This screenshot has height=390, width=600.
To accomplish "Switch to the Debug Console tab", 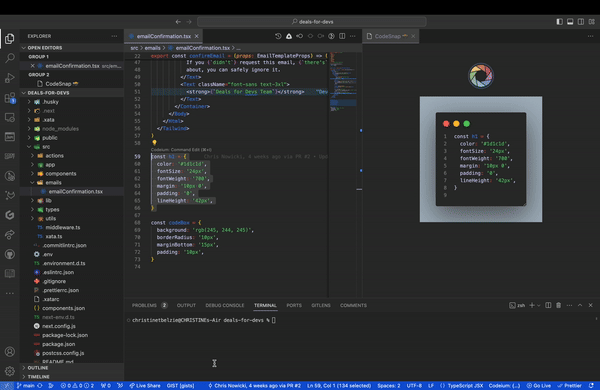I will click(x=225, y=305).
